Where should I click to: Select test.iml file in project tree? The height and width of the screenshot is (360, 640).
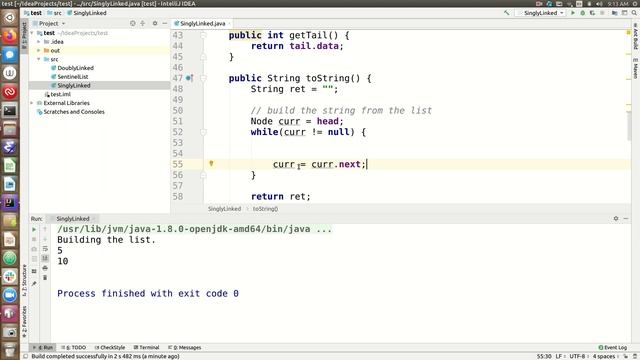[58, 94]
